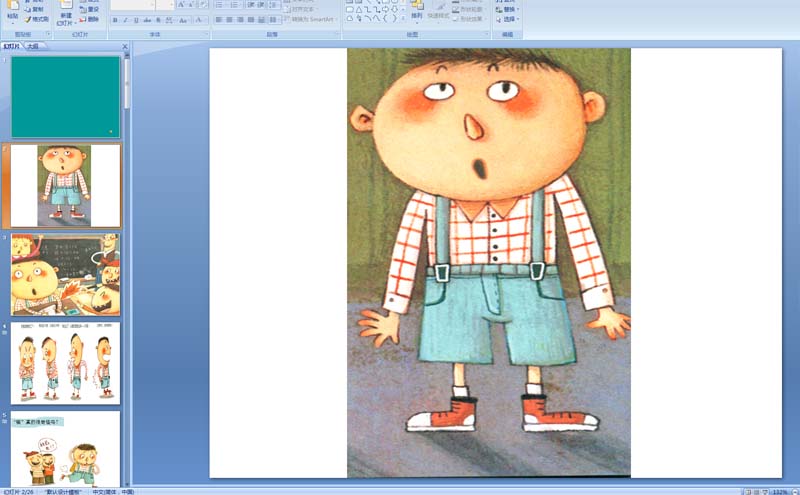
Task: Select the down arrow shape in gallery
Action: click(394, 9)
